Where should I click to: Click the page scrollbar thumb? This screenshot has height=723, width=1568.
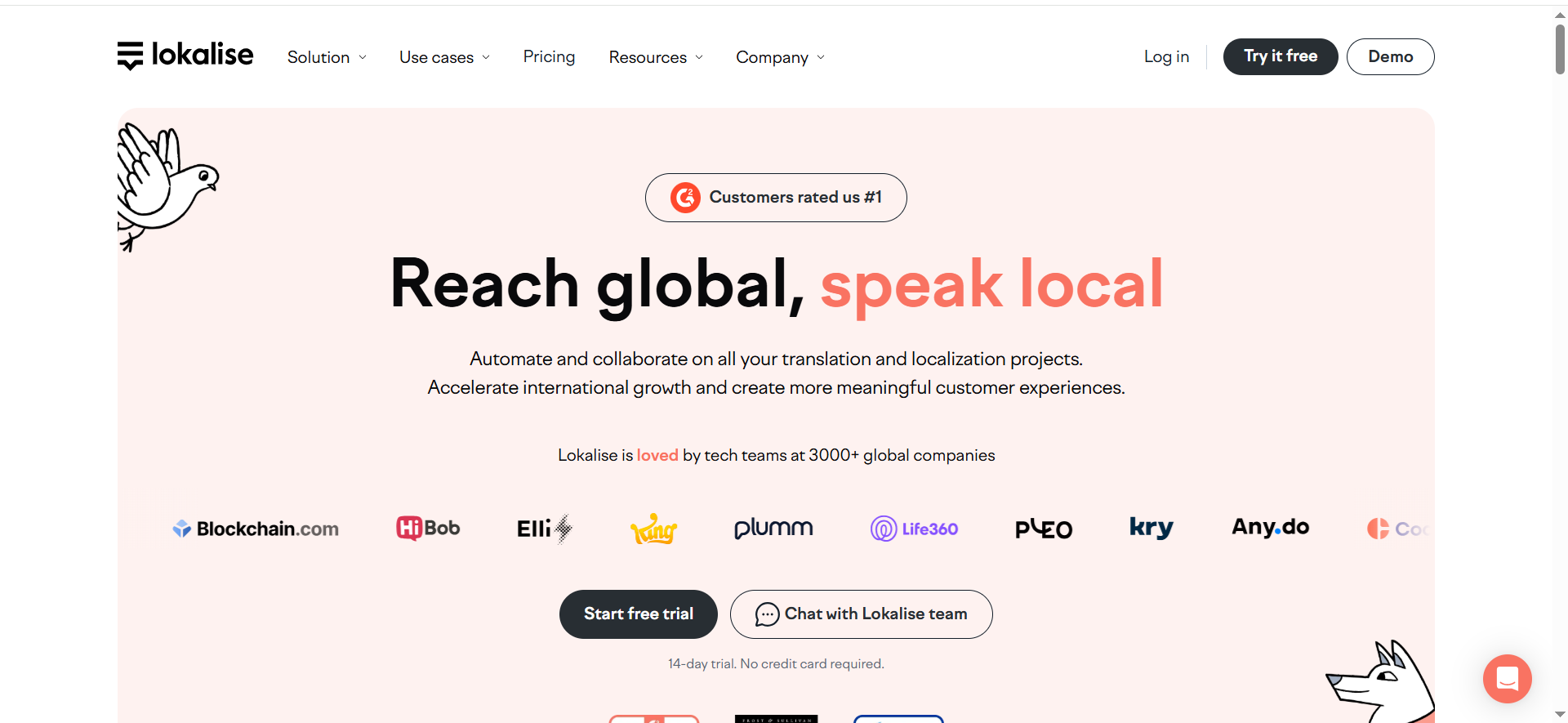tap(1560, 49)
